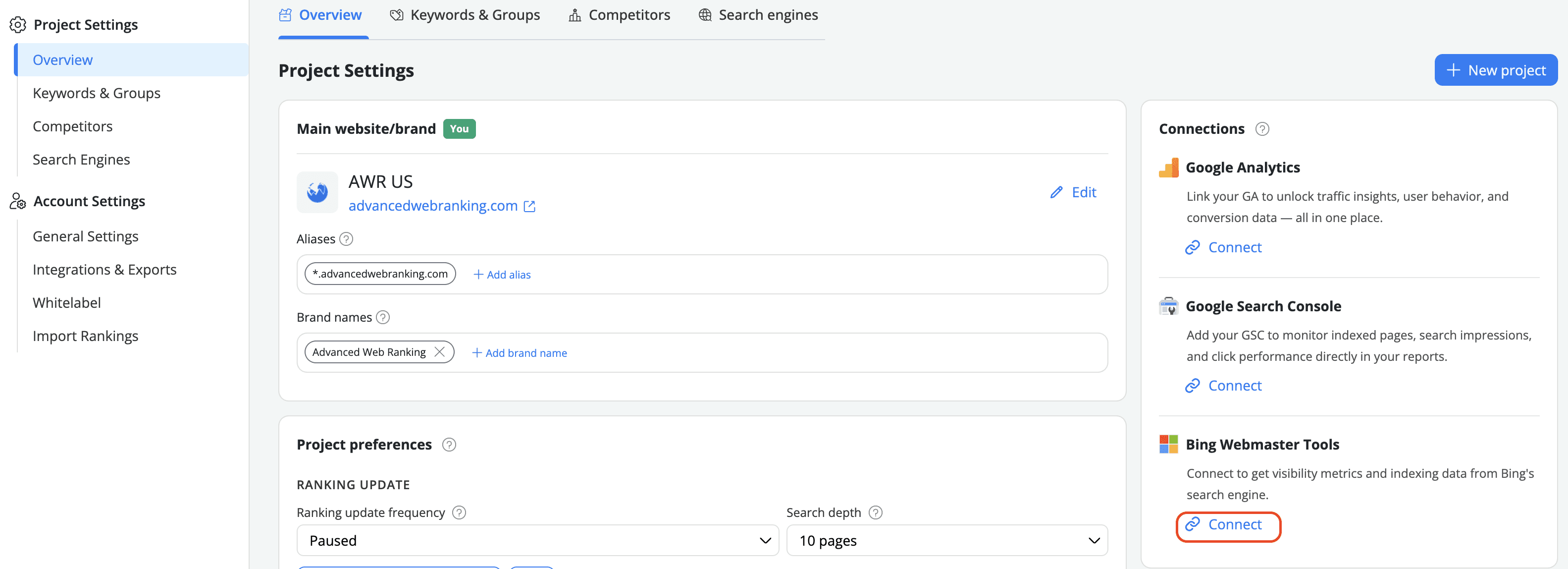Viewport: 1568px width, 569px height.
Task: Open Search depth help icon
Action: 875,513
